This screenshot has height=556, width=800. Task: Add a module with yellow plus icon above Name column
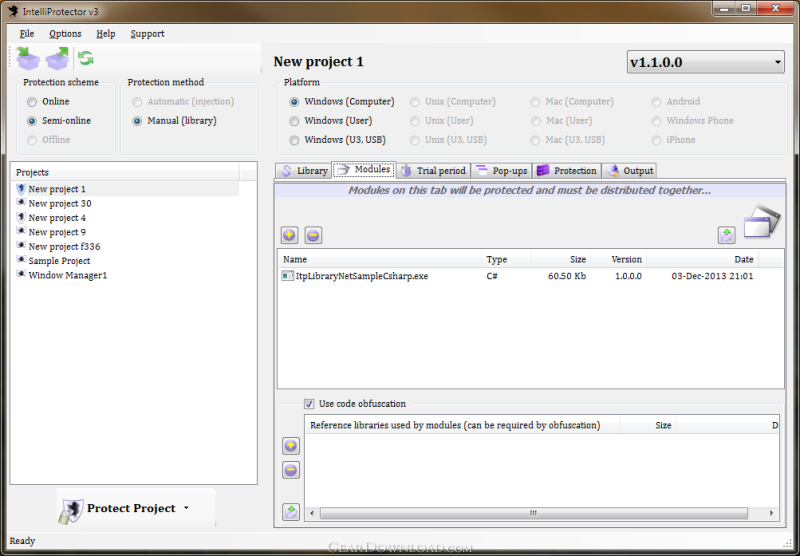pyautogui.click(x=289, y=235)
